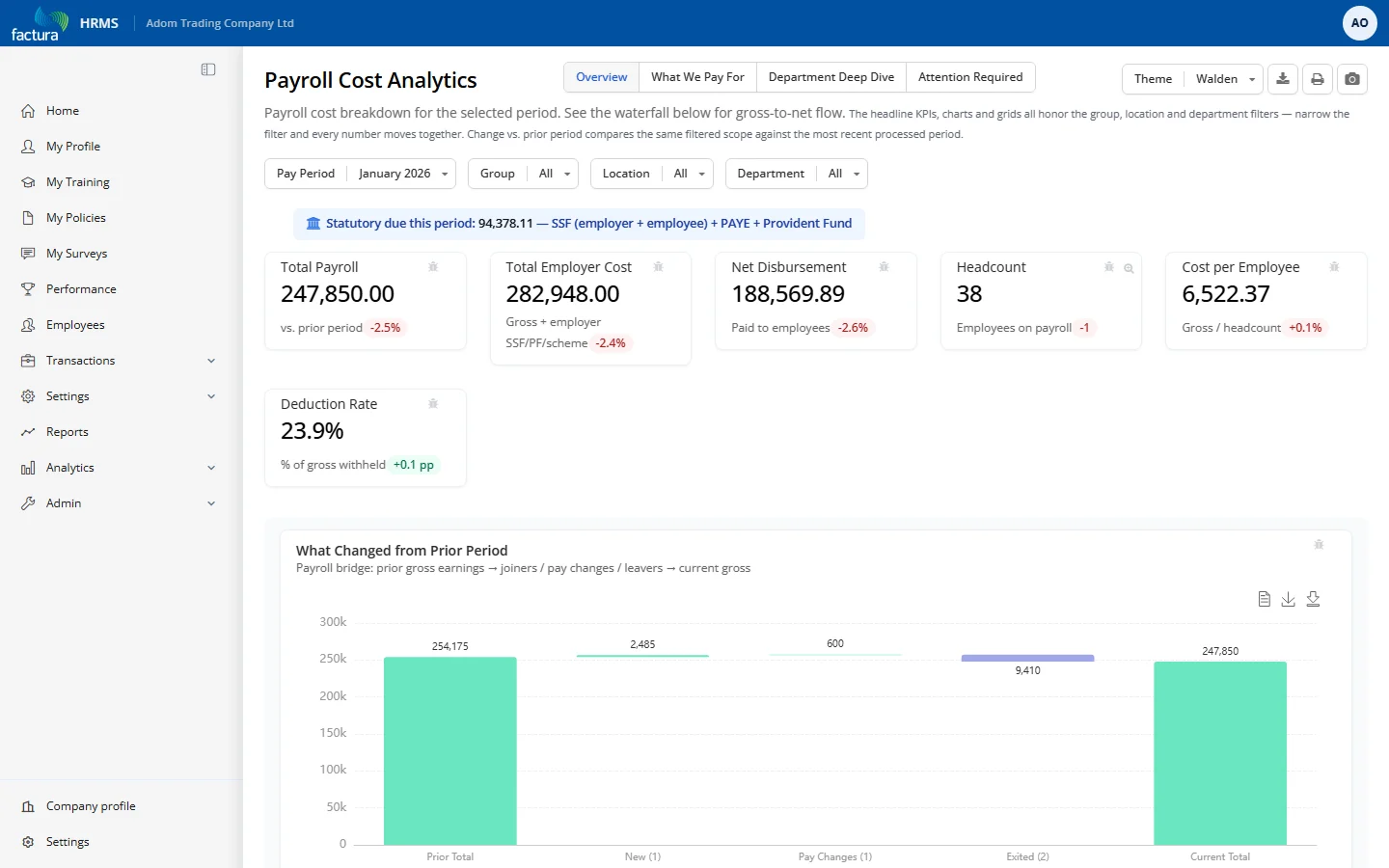Viewport: 1389px width, 868px height.
Task: Collapse the sidebar with the panel icon
Action: pos(208,69)
